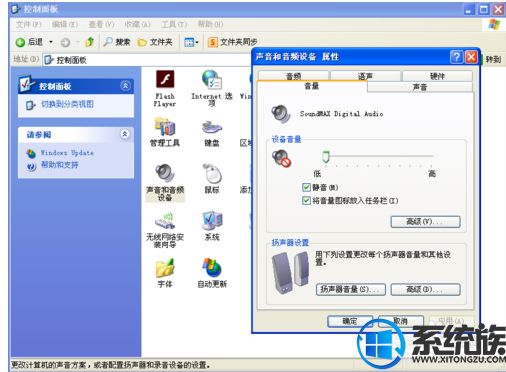Open the 鼠标 mouse icon

212,174
